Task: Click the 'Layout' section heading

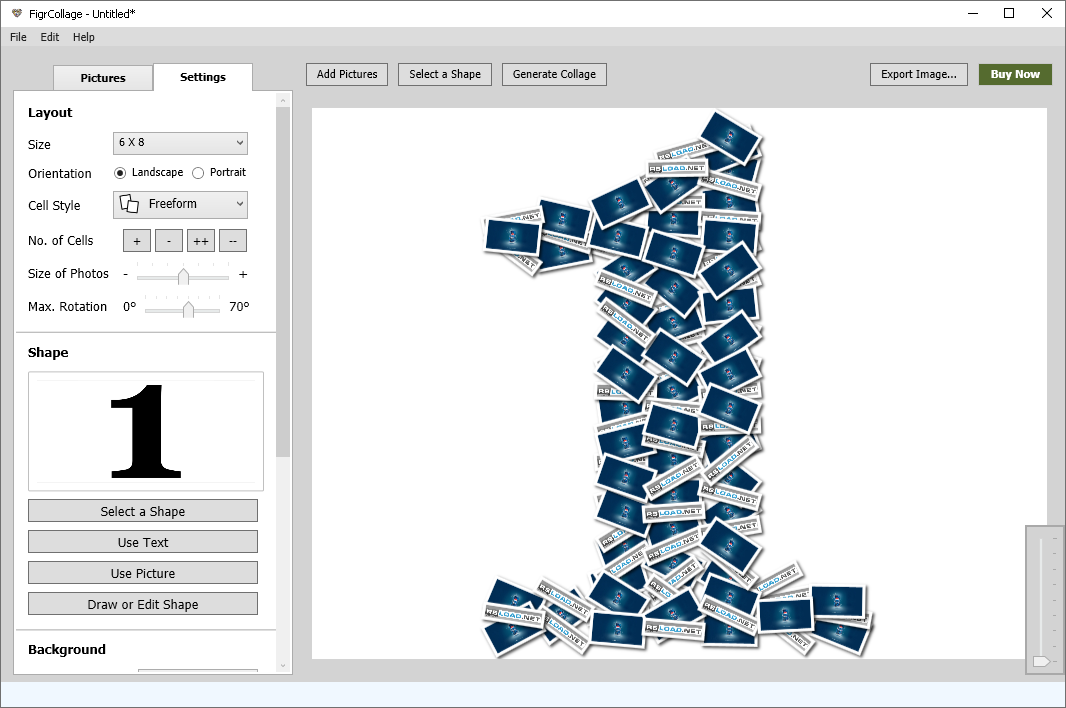Action: pyautogui.click(x=50, y=113)
